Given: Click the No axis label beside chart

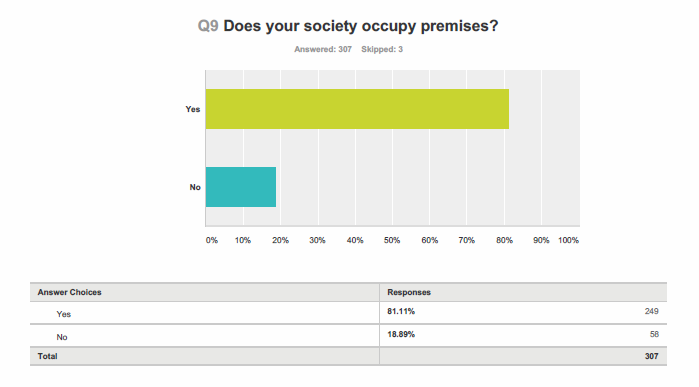Looking at the screenshot, I should click(195, 187).
